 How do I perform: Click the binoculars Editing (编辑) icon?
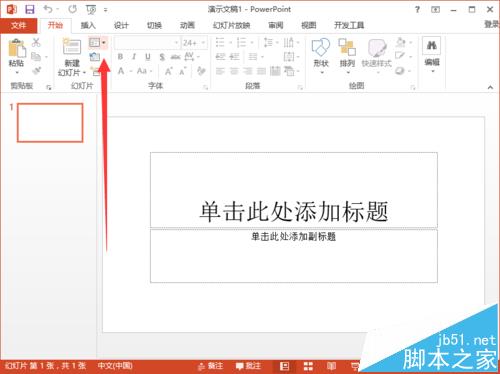[x=432, y=45]
